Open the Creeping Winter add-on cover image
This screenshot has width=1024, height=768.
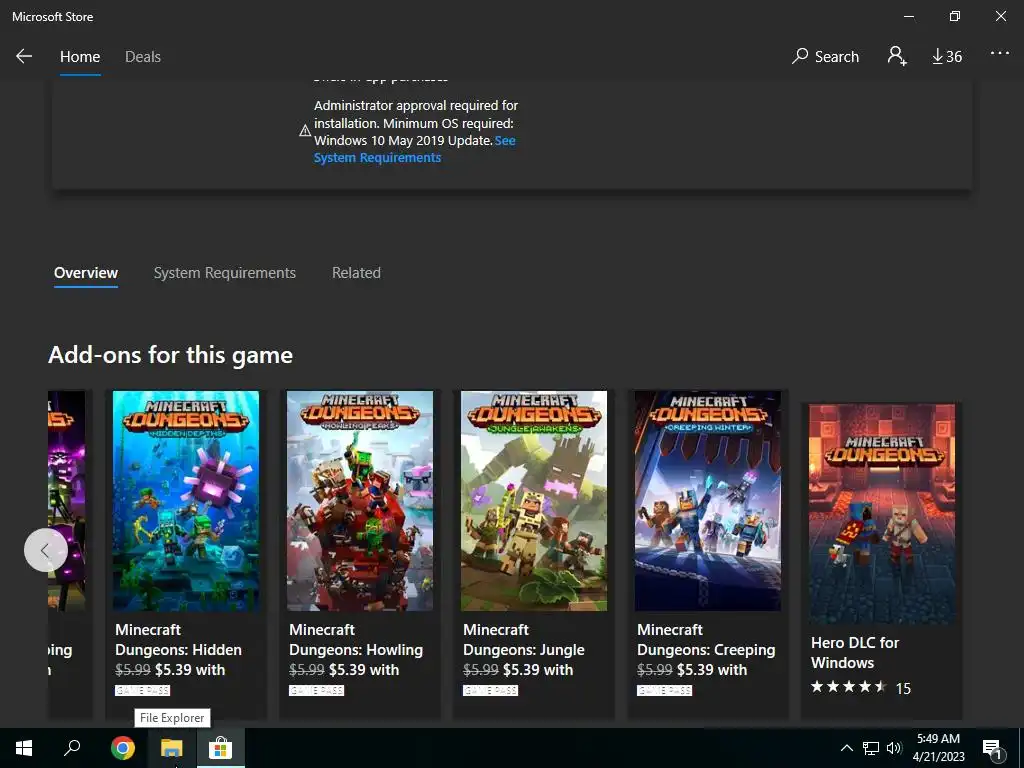708,501
